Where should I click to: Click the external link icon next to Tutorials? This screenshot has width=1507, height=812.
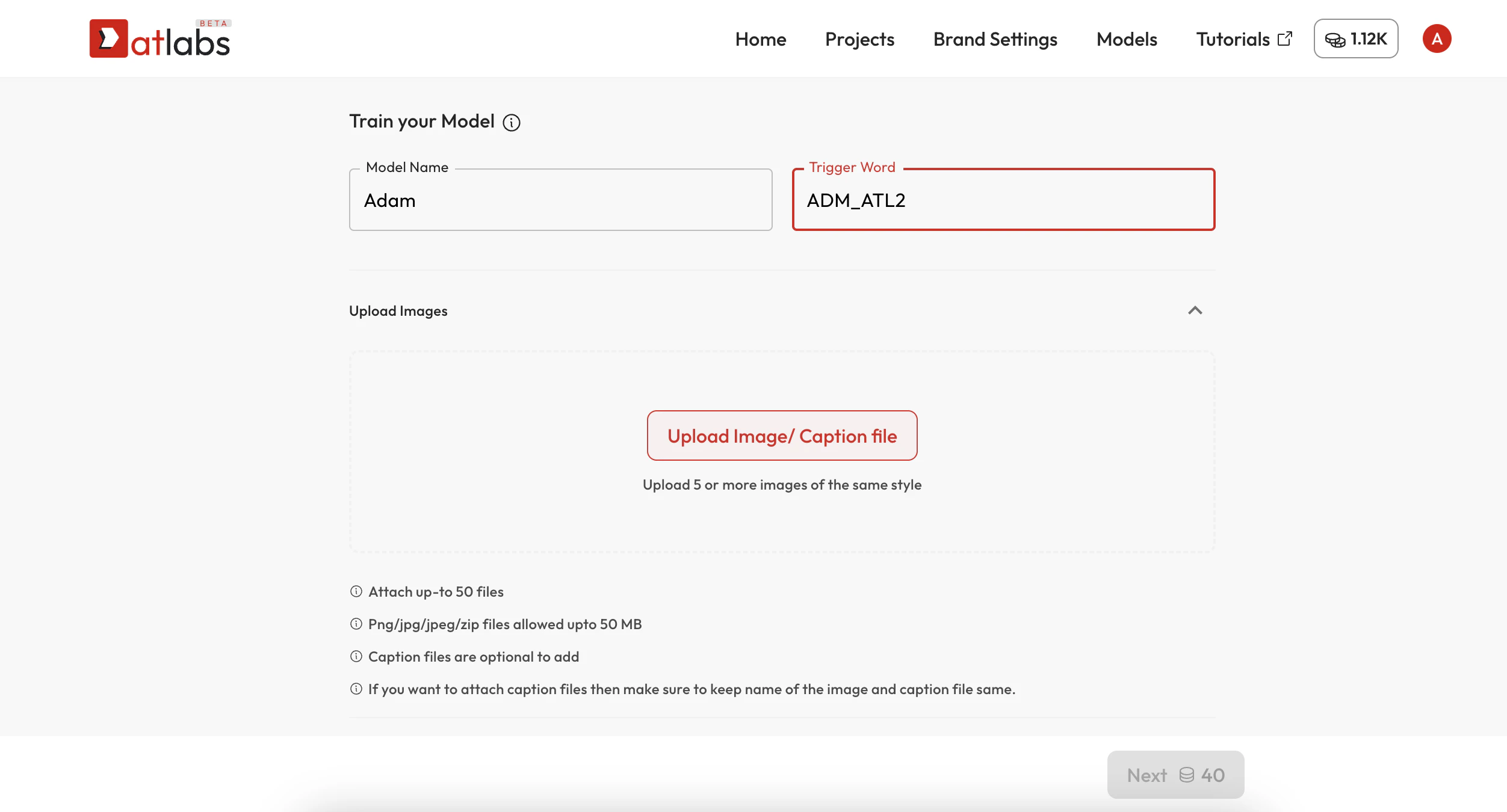click(1285, 38)
